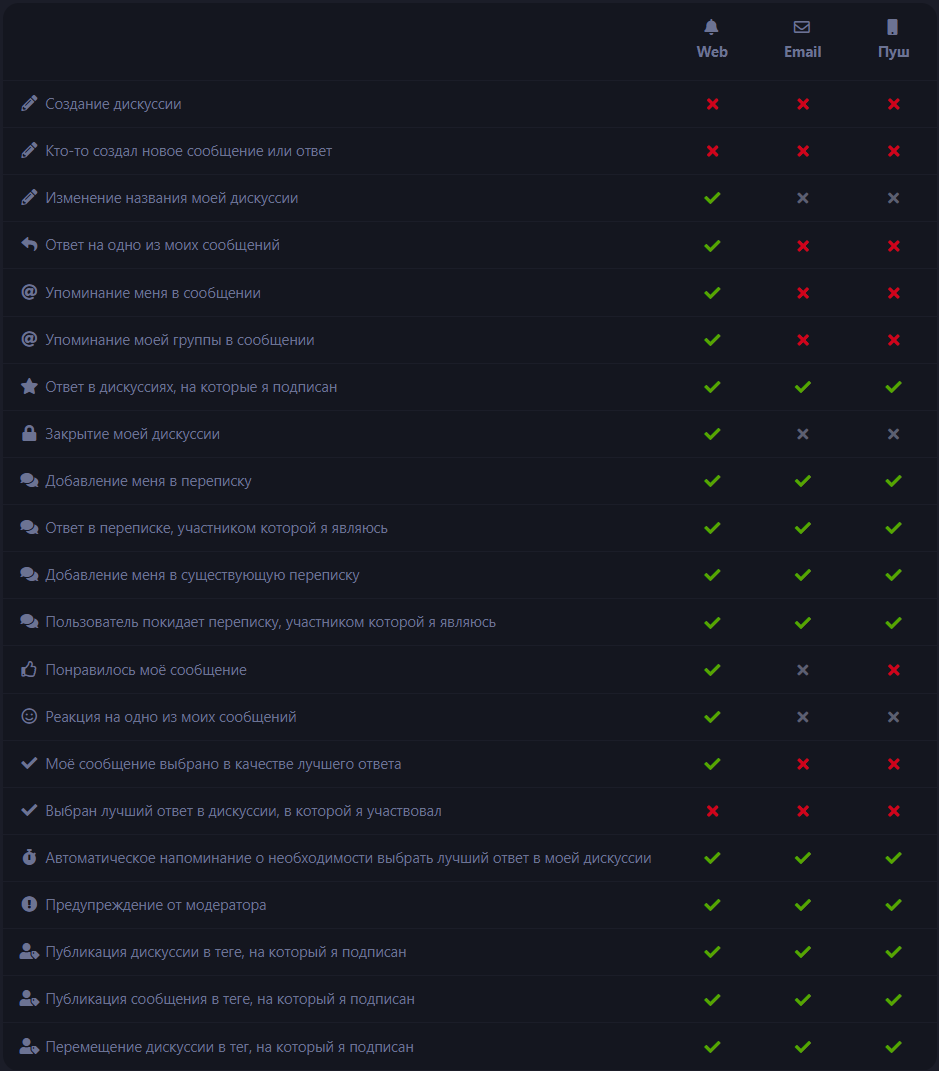This screenshot has height=1071, width=939.
Task: Toggle Push for Понравилось моё сообщение
Action: (x=893, y=669)
